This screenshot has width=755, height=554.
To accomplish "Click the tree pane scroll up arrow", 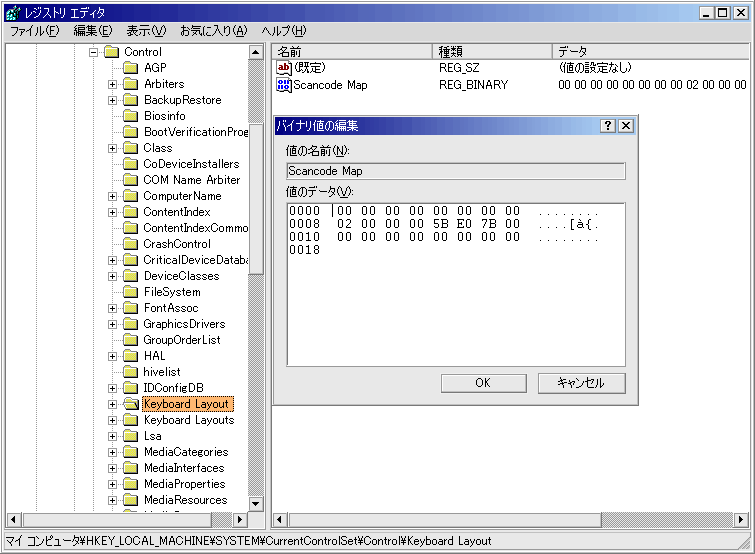I will [256, 52].
